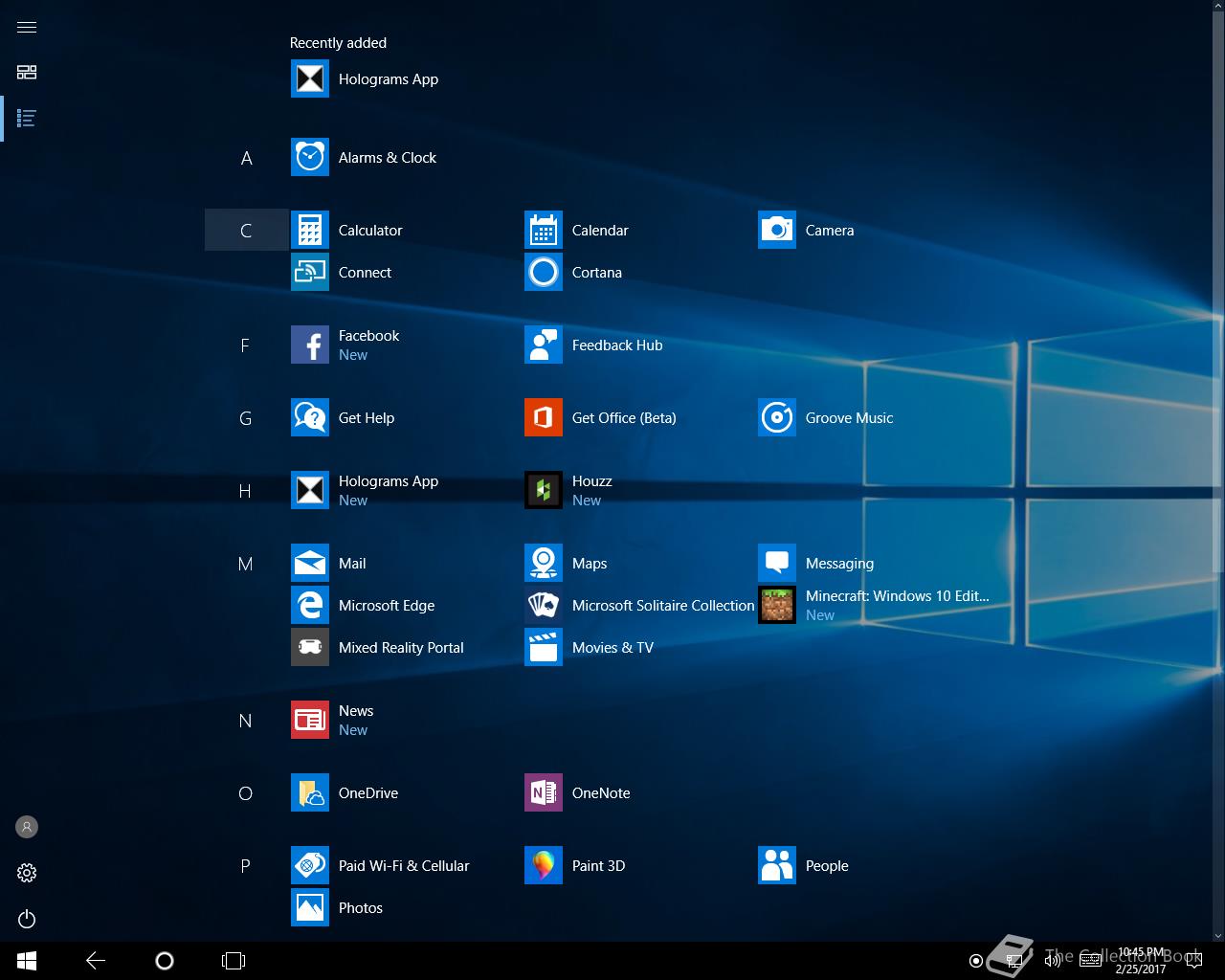Open the People app icon
This screenshot has height=980, width=1225.
click(777, 865)
